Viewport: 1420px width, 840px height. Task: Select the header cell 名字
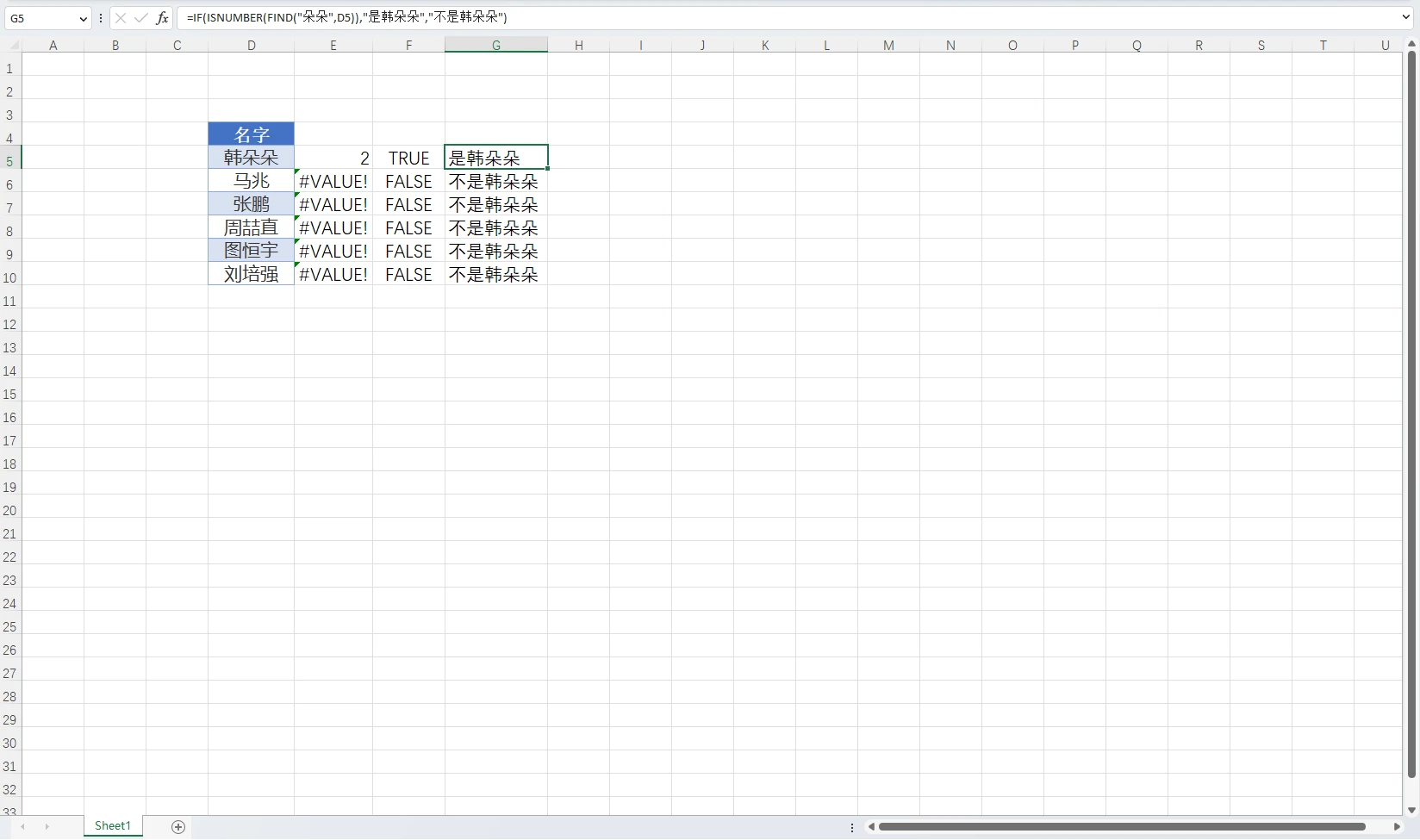(252, 134)
